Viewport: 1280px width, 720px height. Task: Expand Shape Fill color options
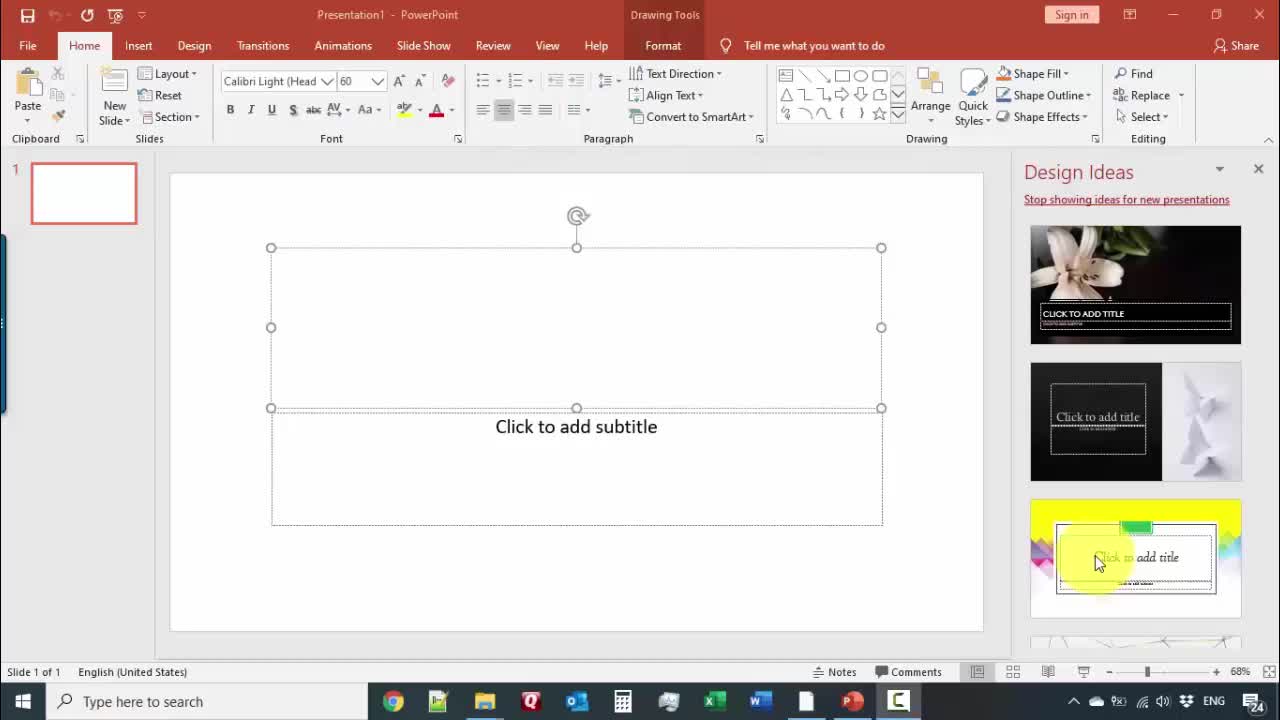[x=1066, y=74]
